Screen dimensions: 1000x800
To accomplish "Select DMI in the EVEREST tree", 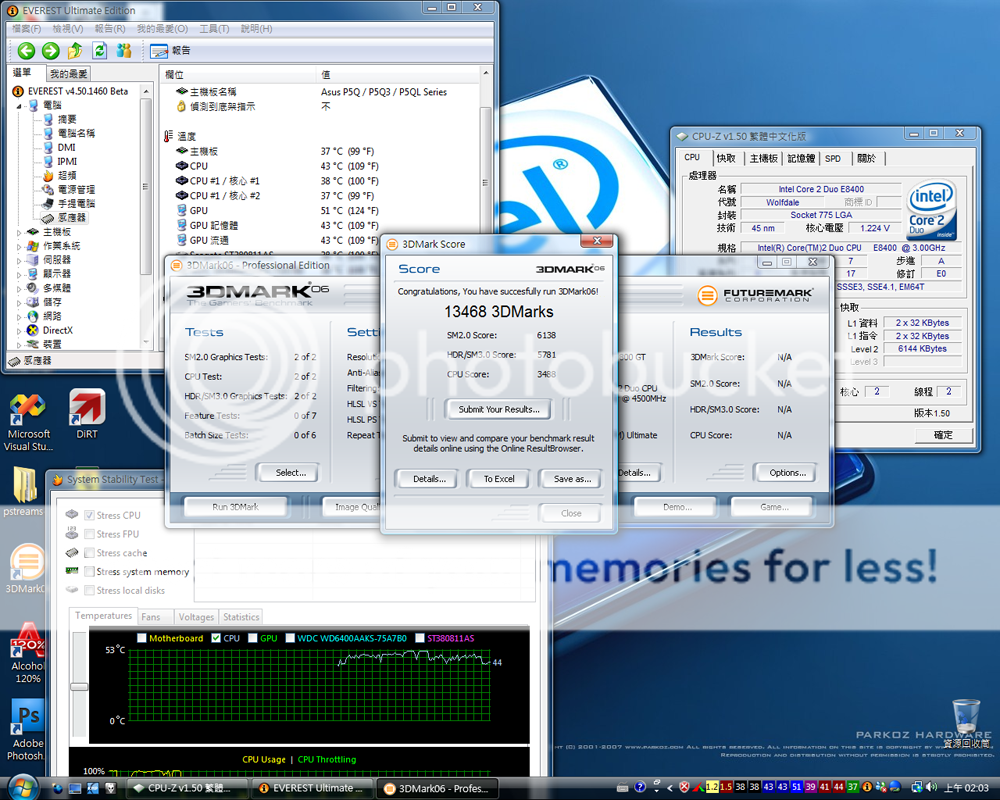I will tap(66, 147).
